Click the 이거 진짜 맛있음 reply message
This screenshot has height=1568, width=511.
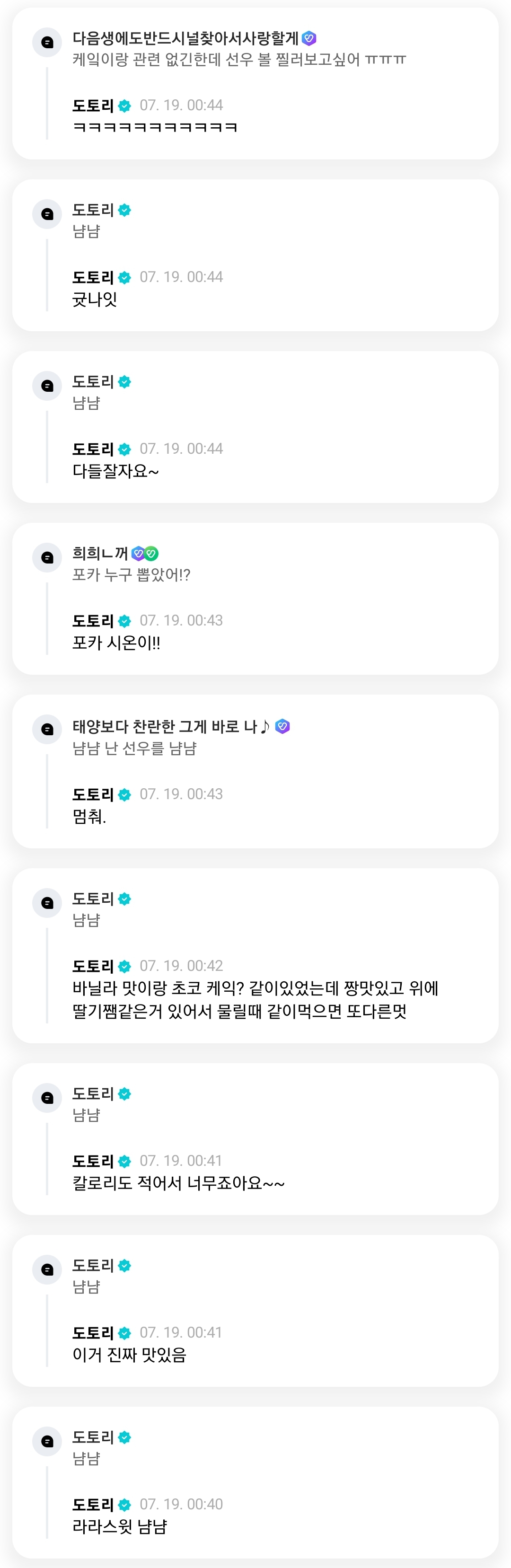(129, 1355)
